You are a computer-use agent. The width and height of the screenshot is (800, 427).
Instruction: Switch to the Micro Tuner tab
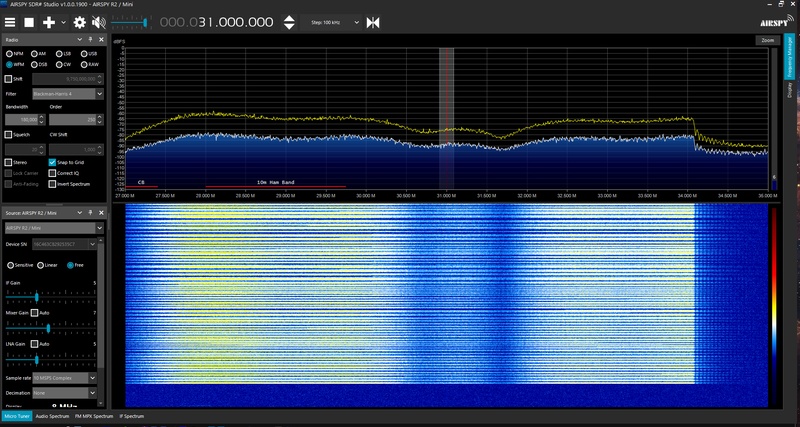point(17,416)
